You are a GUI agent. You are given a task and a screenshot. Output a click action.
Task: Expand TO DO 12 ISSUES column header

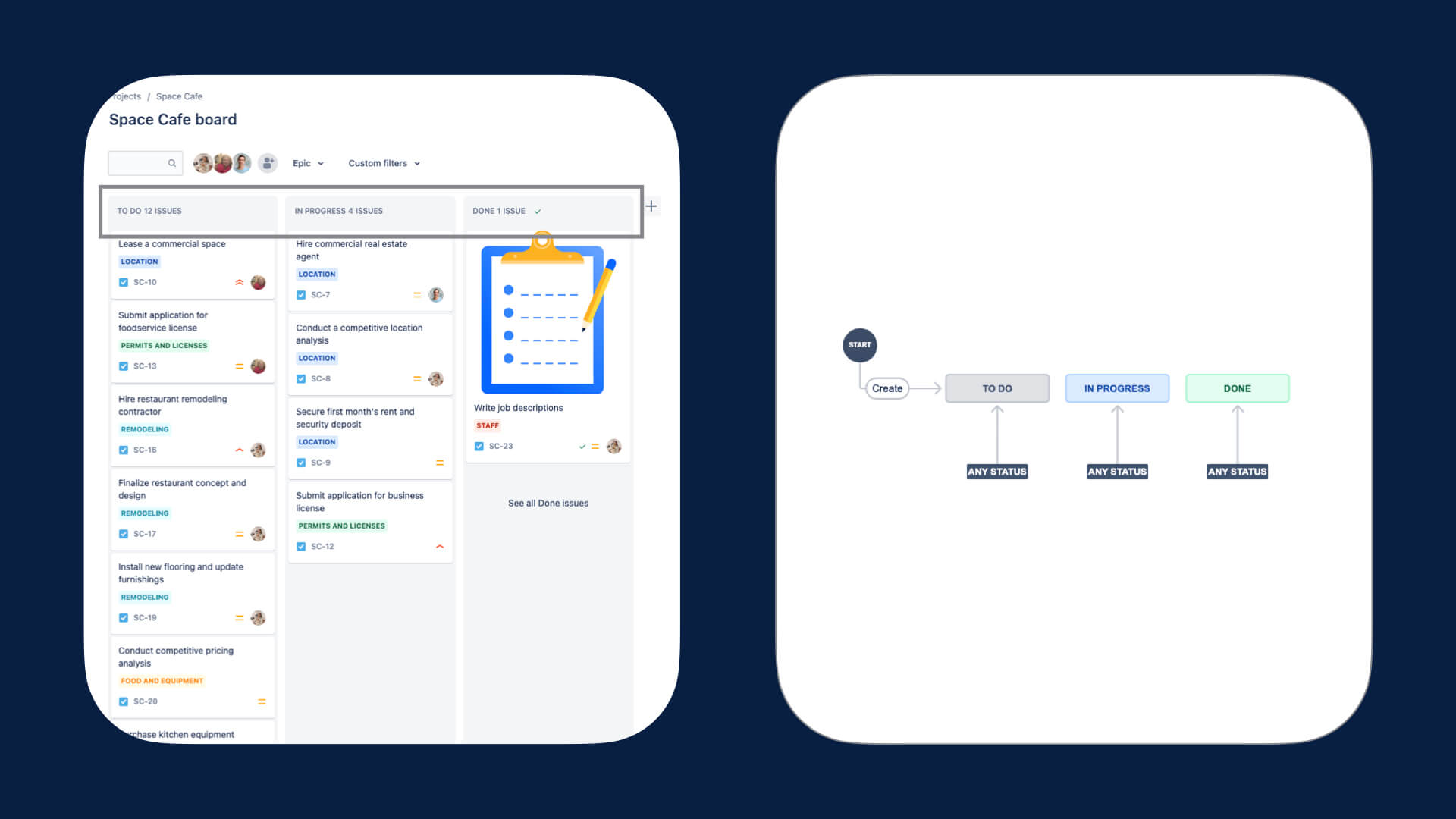(x=150, y=210)
